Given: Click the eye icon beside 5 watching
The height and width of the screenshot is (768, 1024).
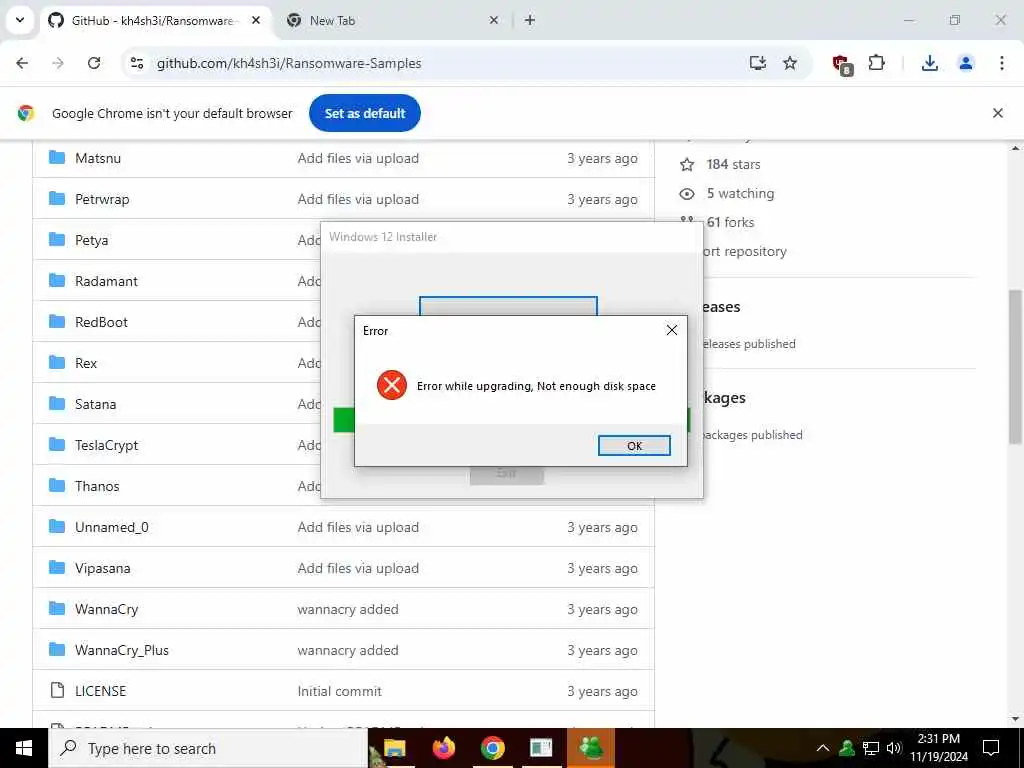Looking at the screenshot, I should pos(687,193).
